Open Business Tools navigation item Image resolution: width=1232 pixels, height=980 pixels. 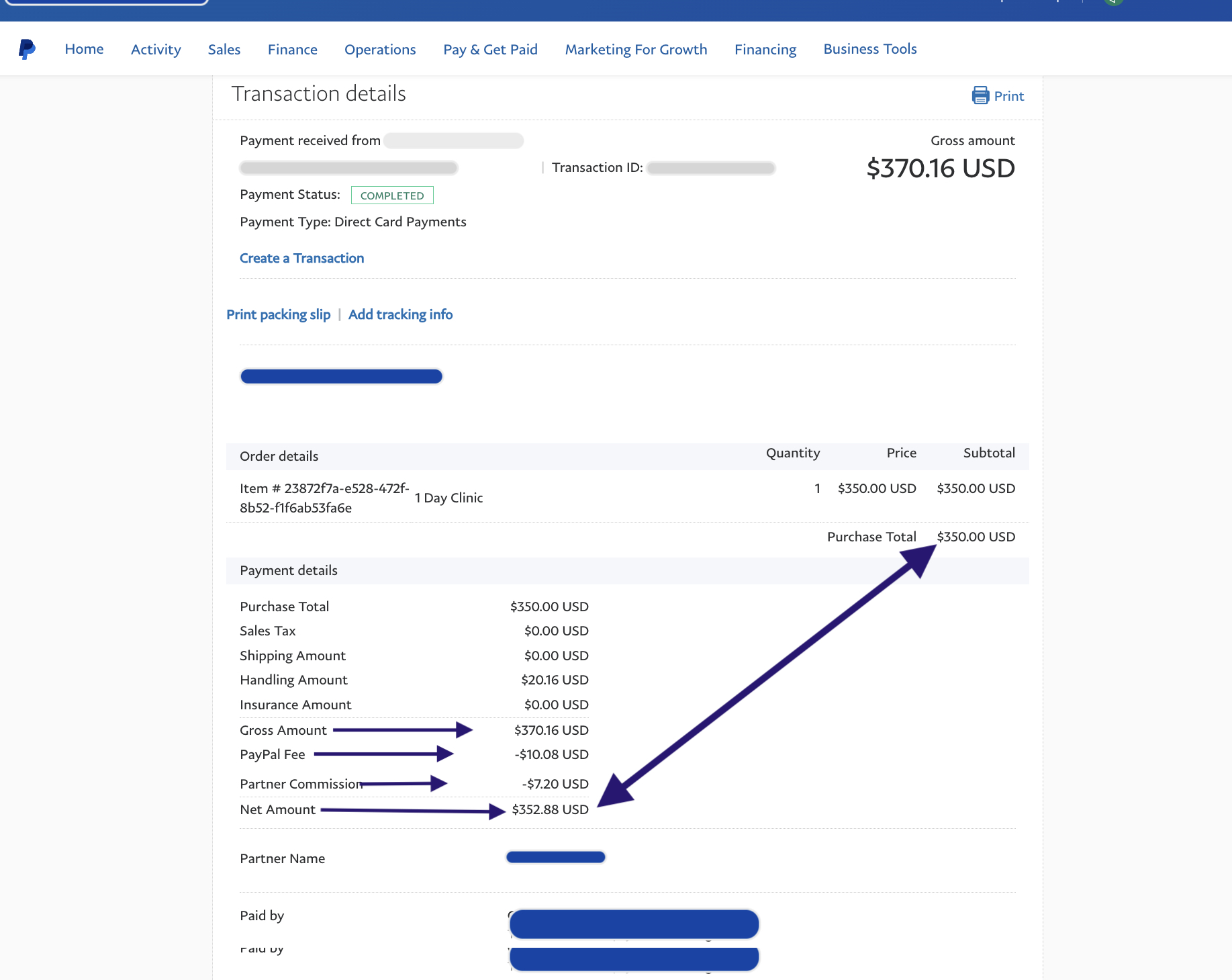pos(869,49)
